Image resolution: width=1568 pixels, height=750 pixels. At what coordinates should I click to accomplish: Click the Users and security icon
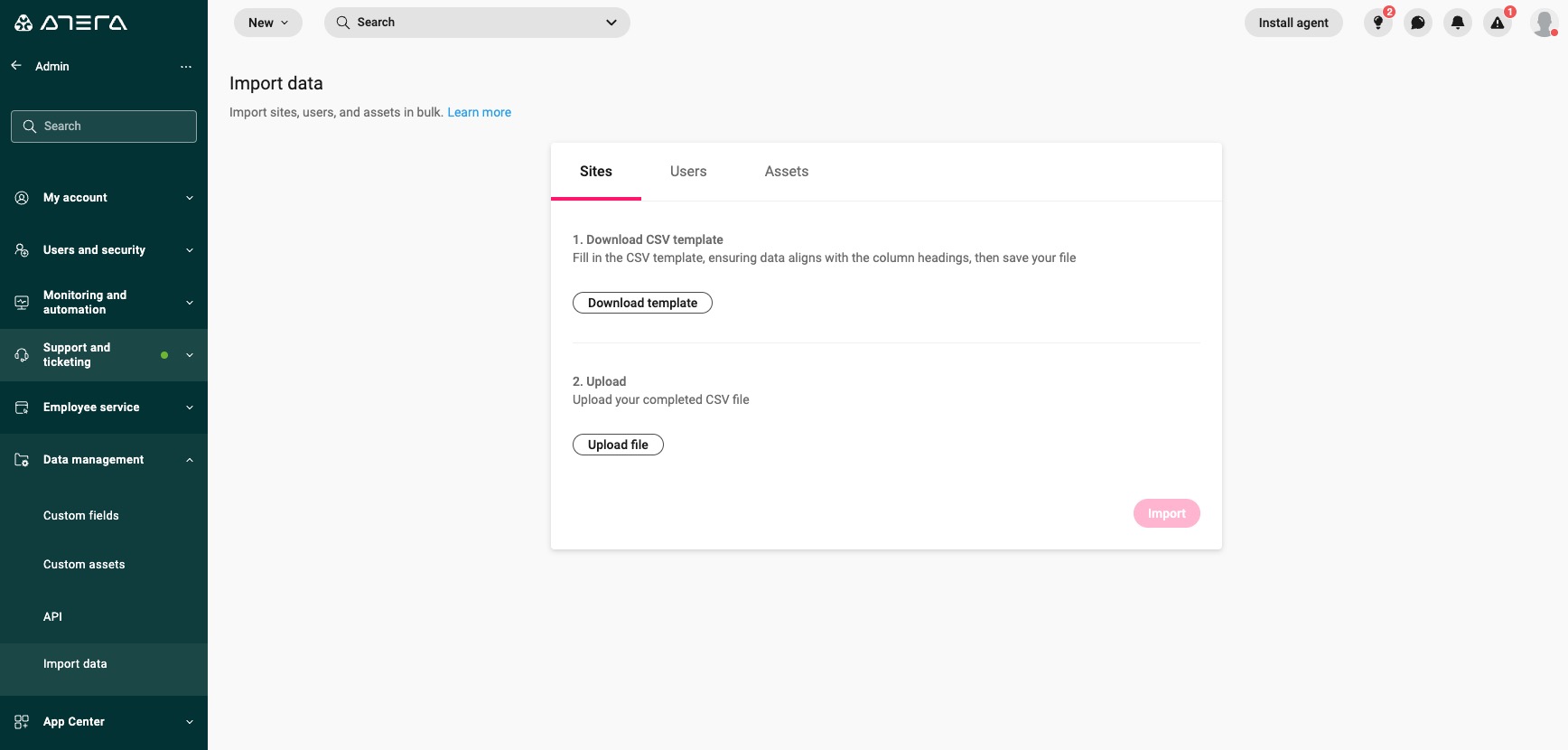click(22, 250)
